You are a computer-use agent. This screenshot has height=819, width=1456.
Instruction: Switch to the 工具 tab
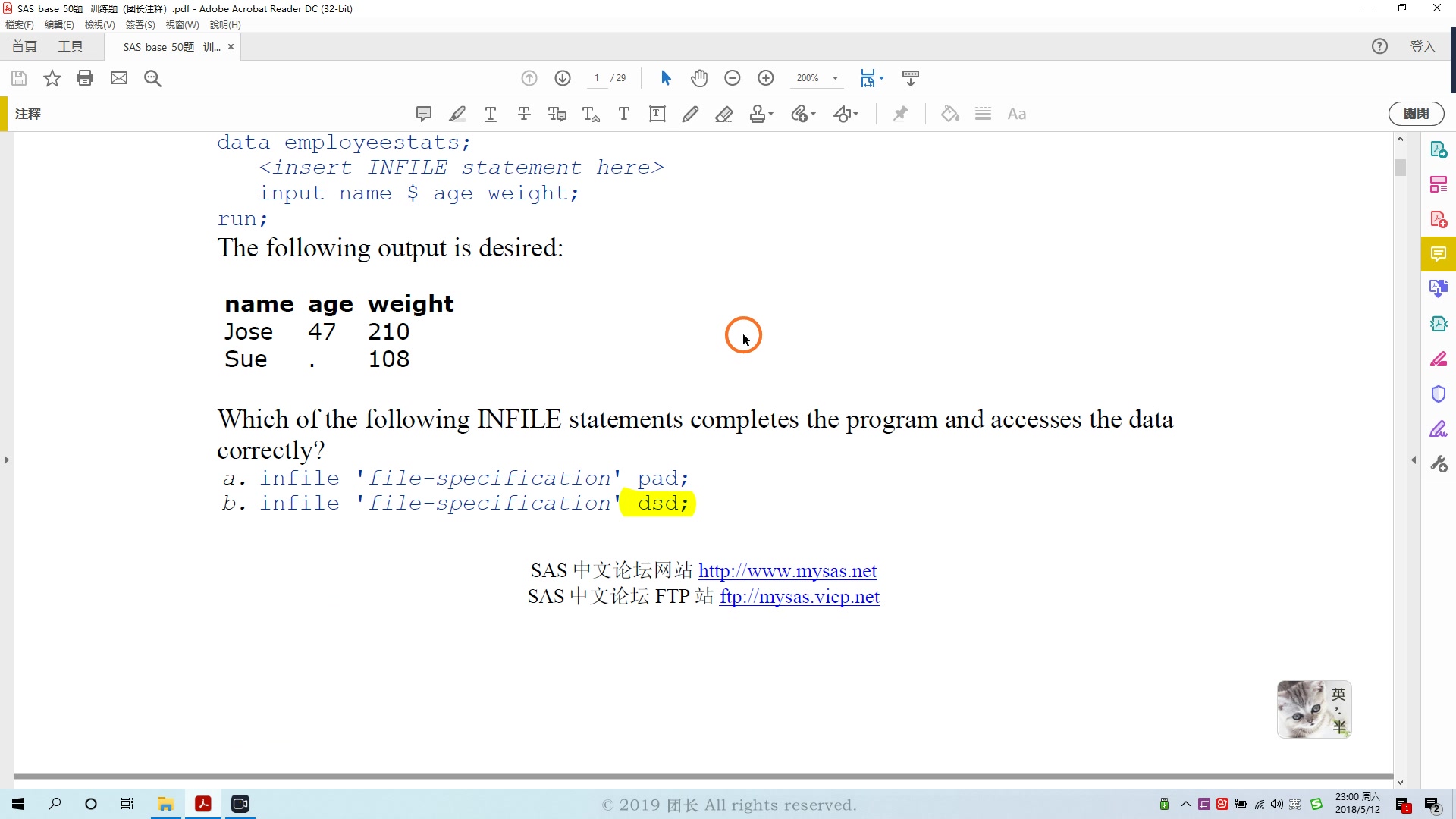71,47
